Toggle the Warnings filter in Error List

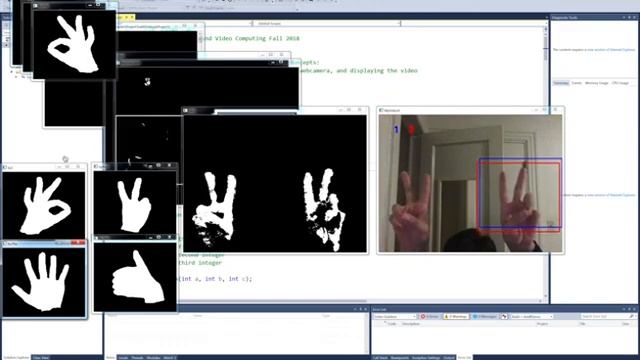[456, 316]
